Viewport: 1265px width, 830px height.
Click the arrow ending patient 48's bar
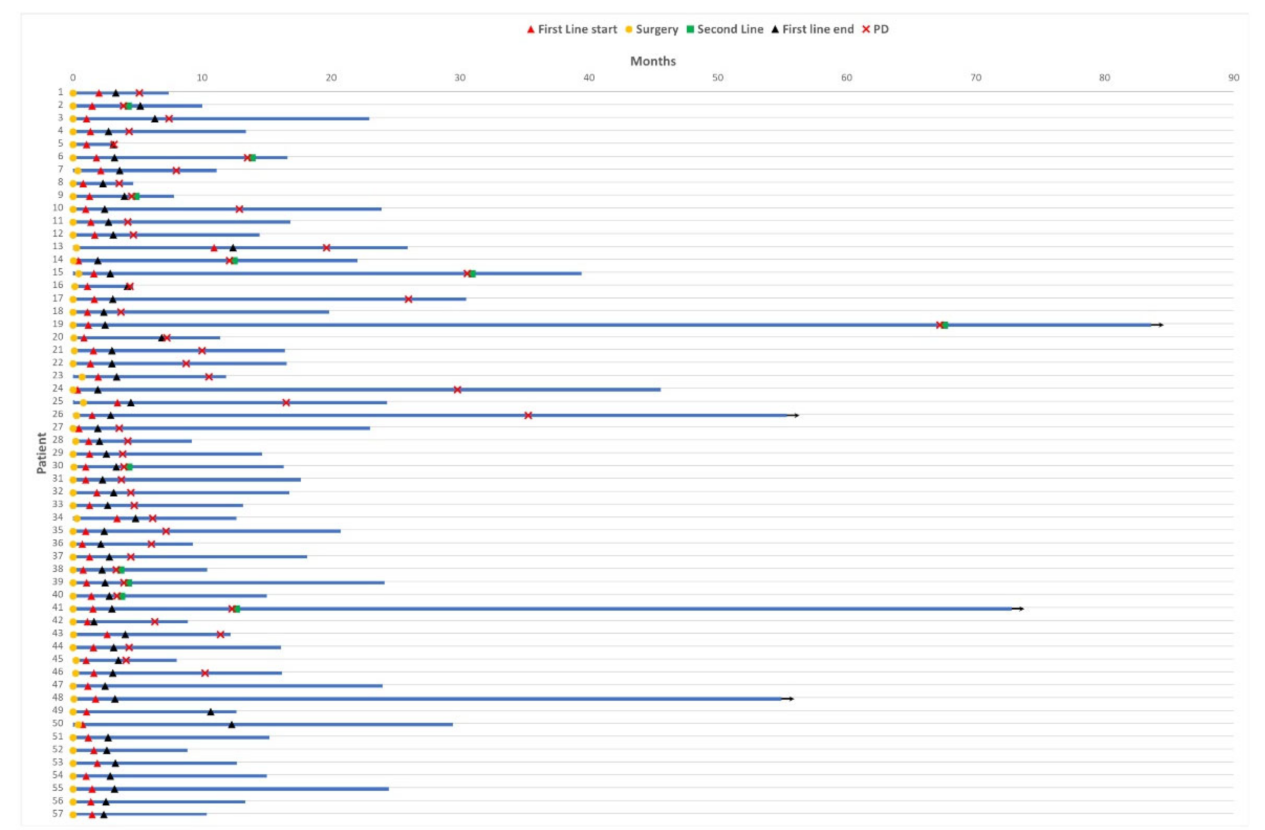(789, 699)
